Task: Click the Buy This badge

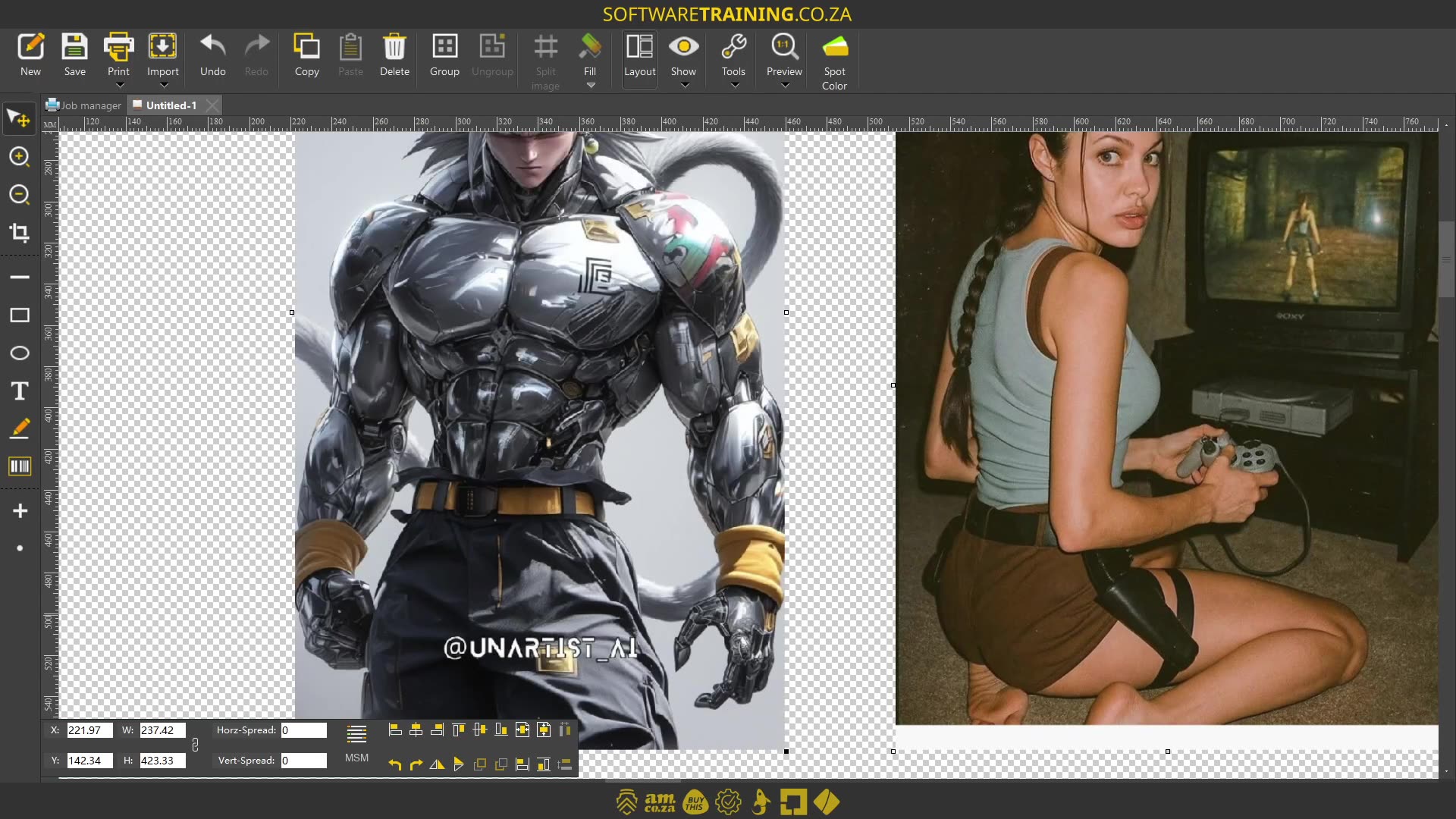Action: pos(695,802)
